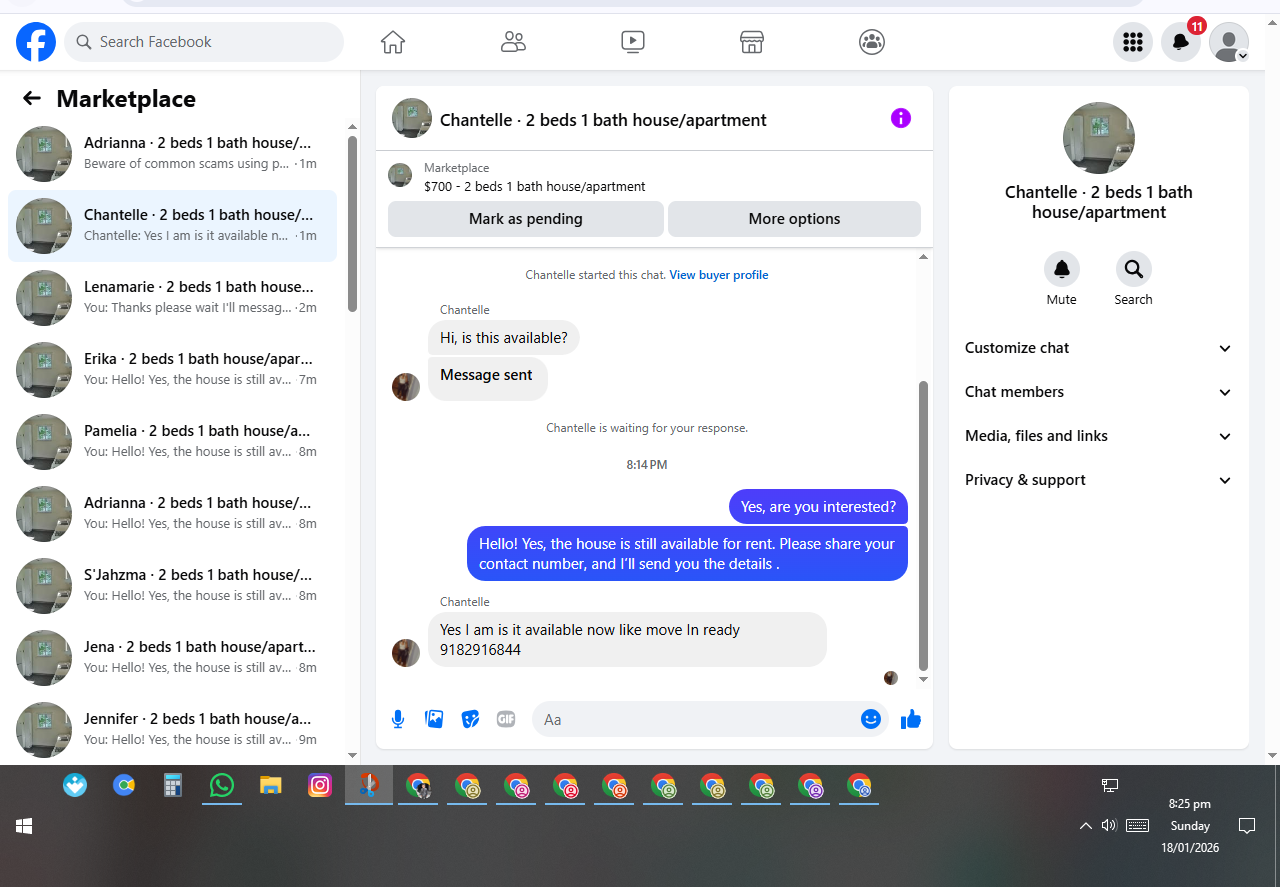Attach a file using the photo icon
Viewport: 1280px width, 887px height.
click(434, 719)
